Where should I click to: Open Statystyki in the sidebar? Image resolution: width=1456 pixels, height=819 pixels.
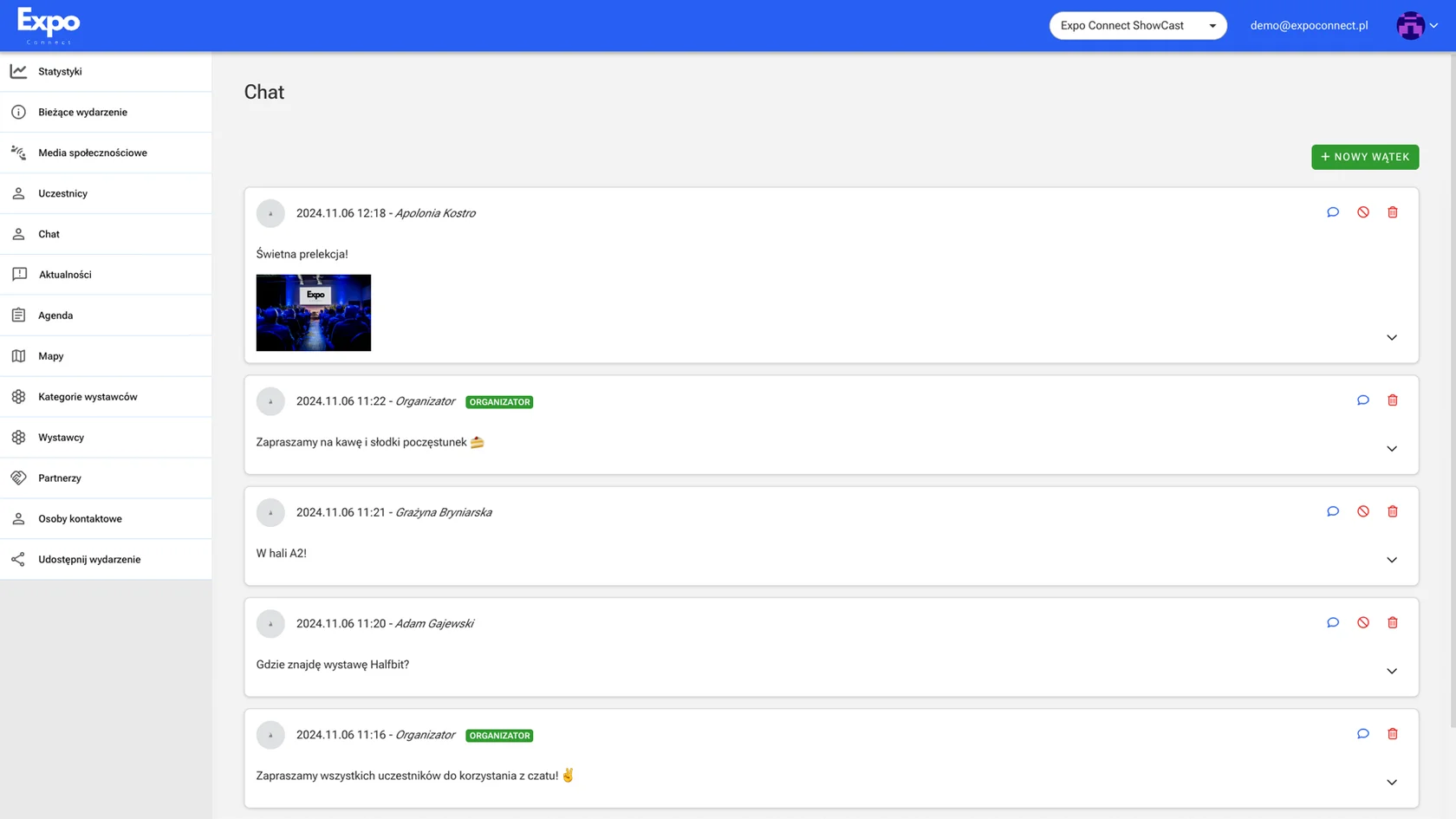pos(106,71)
